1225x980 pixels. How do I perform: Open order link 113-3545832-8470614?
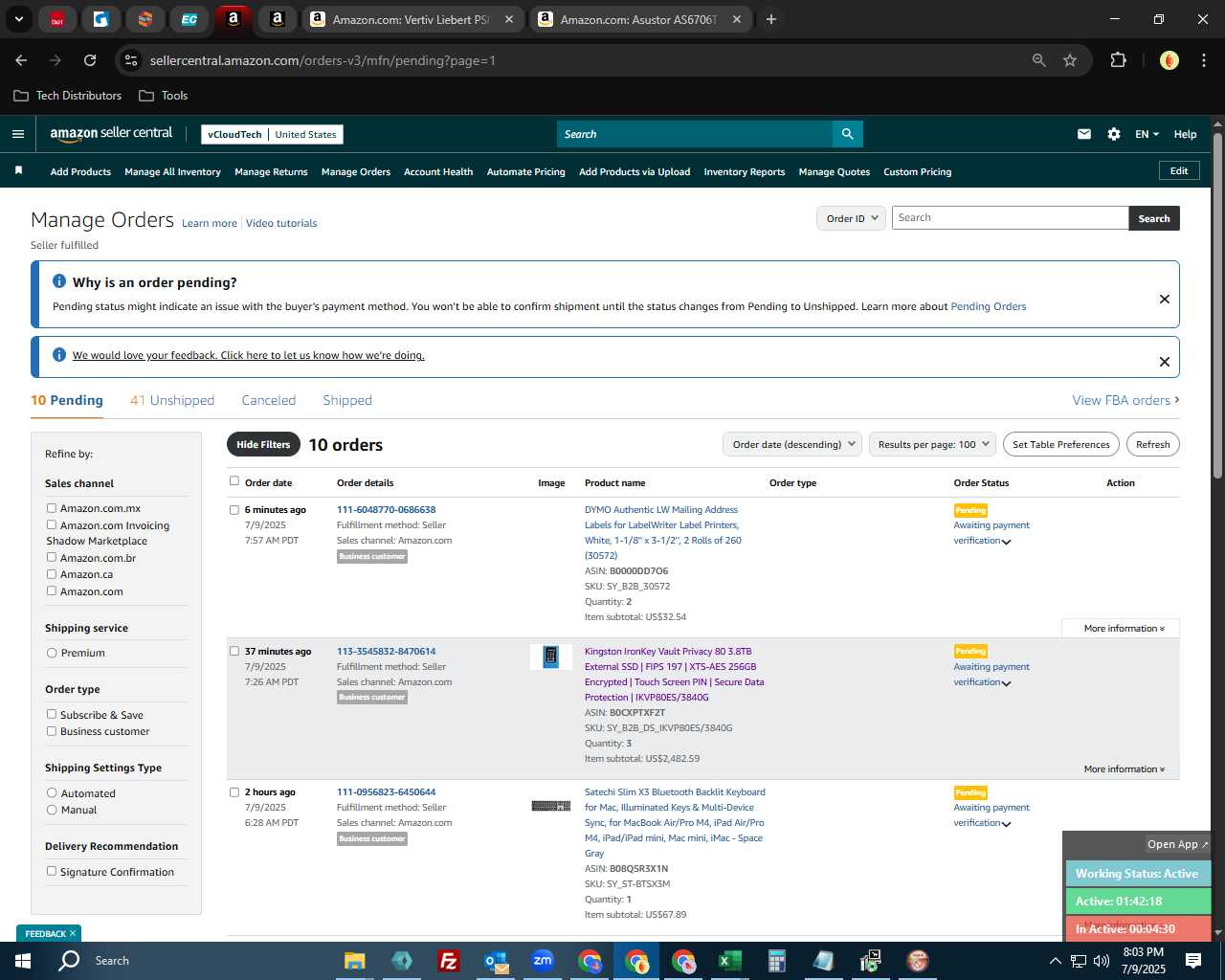coord(386,651)
